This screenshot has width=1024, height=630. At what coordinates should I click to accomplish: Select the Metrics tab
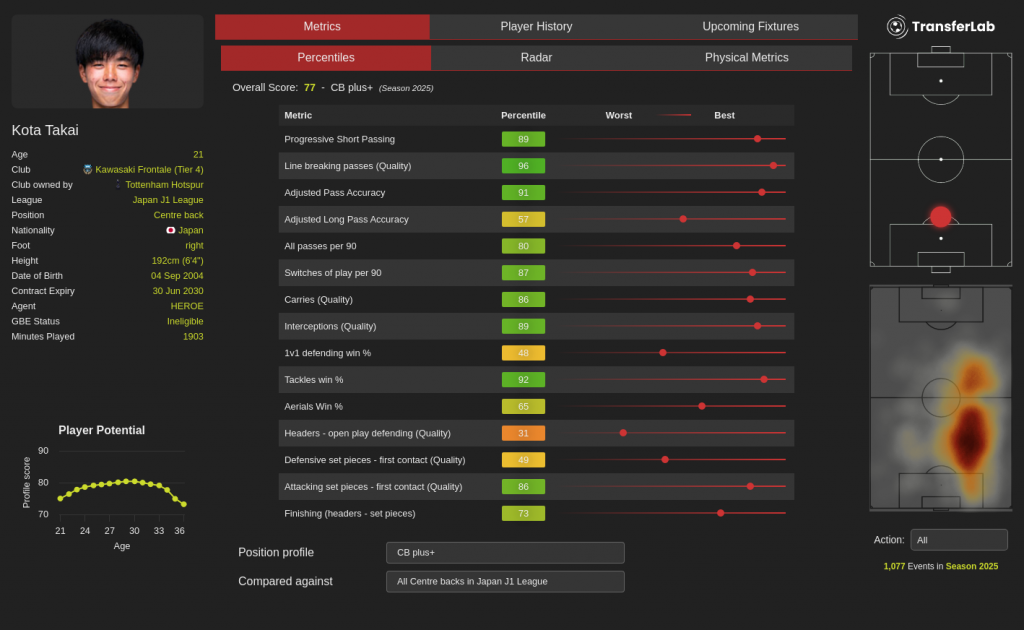click(322, 27)
